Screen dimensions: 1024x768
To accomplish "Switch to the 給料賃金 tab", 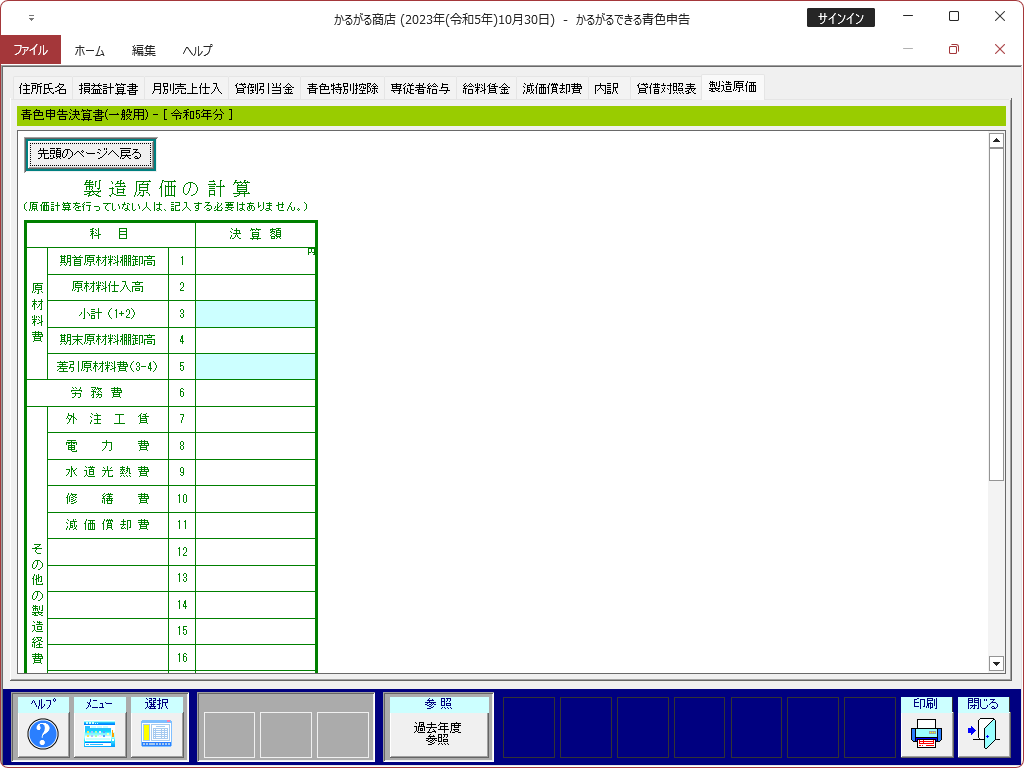I will point(486,88).
